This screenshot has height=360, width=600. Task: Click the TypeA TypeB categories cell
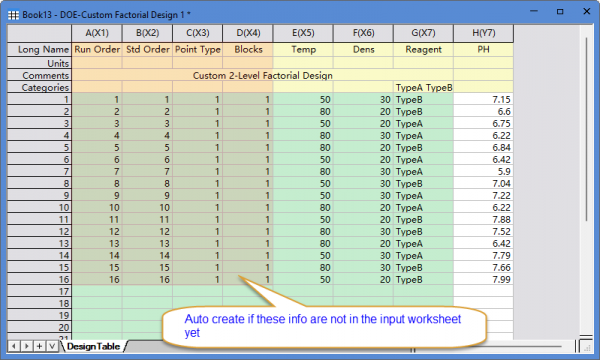423,87
